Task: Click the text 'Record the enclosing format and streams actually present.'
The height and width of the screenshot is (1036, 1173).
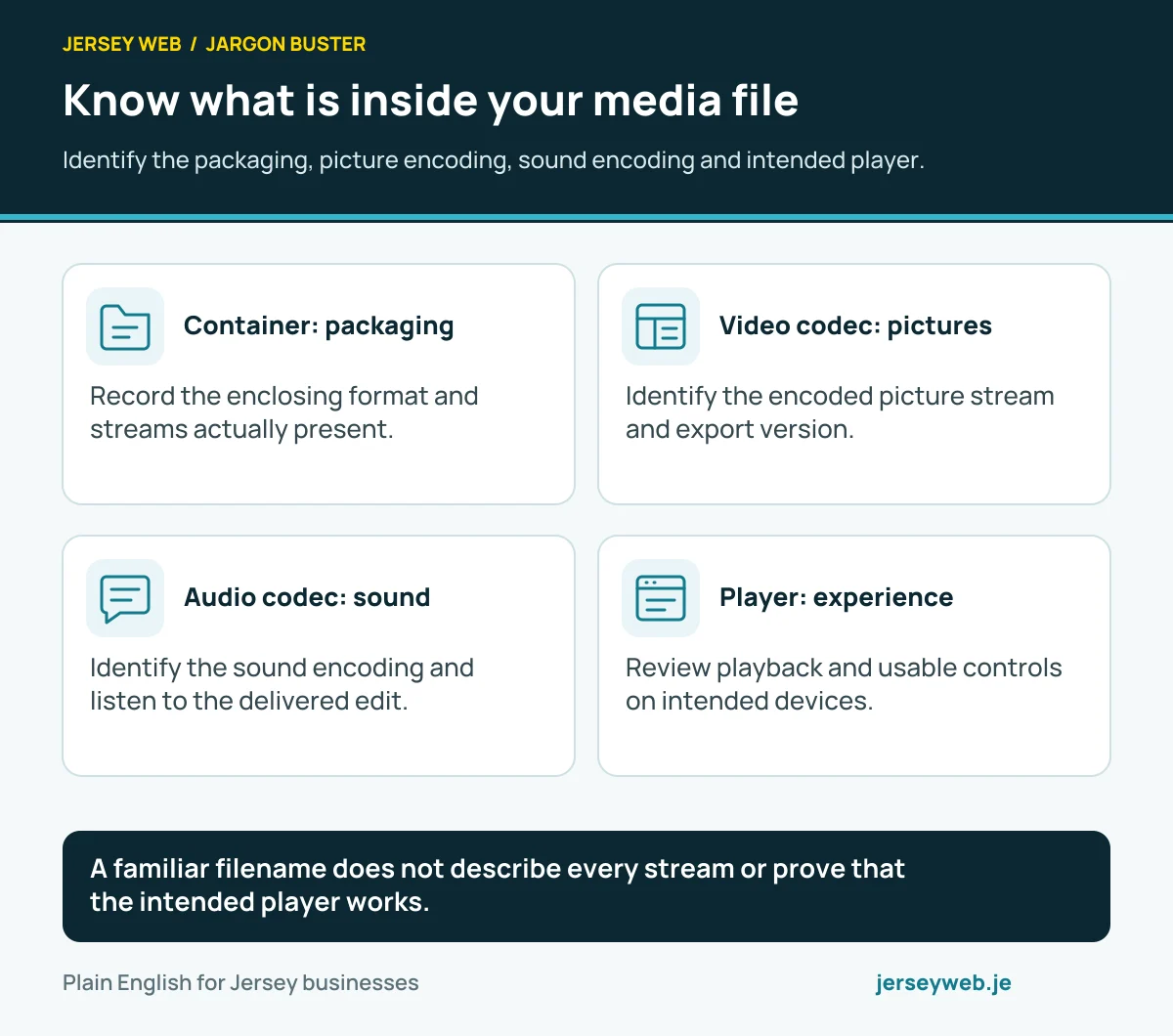Action: pos(284,412)
